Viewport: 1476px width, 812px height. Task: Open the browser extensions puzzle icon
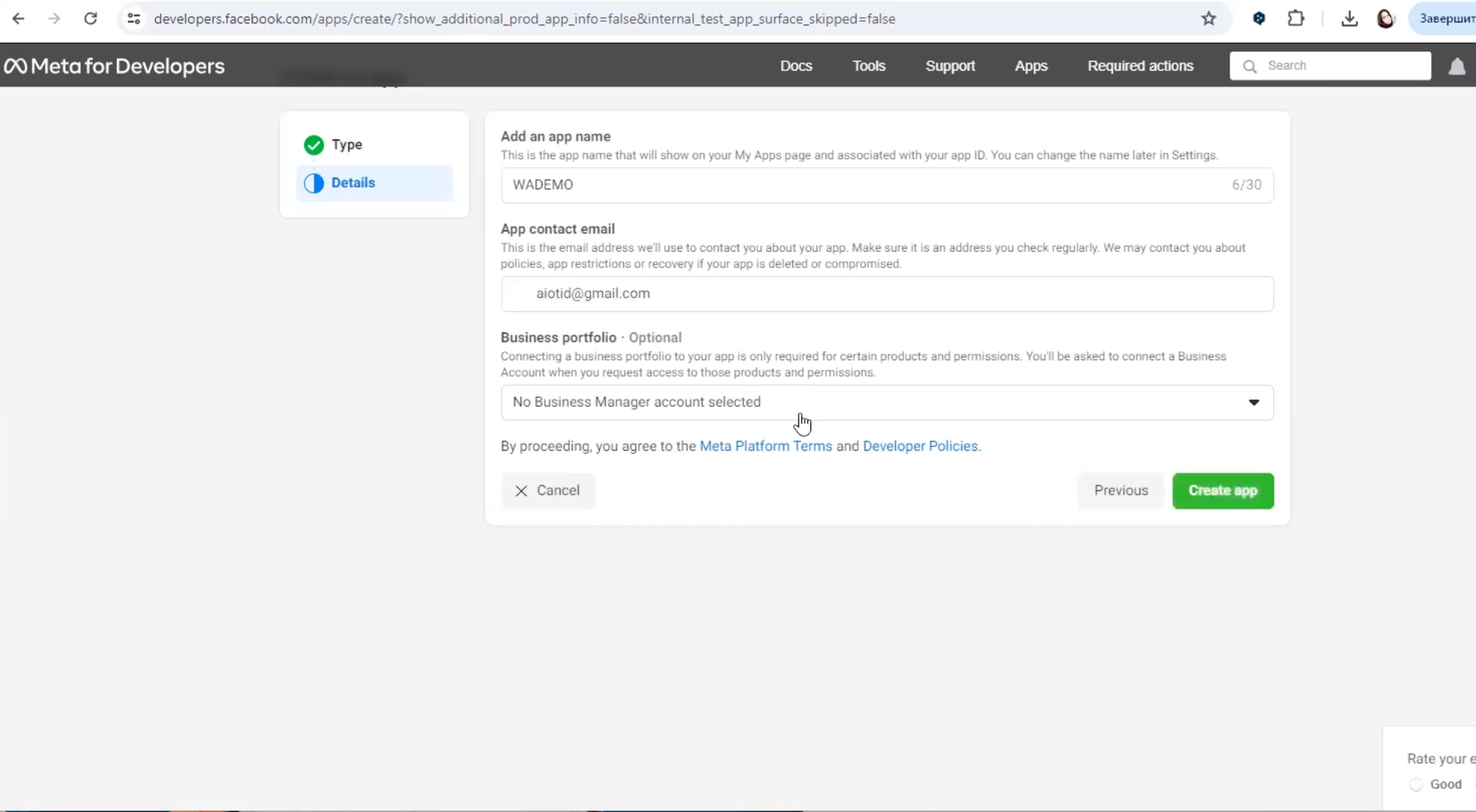1295,19
